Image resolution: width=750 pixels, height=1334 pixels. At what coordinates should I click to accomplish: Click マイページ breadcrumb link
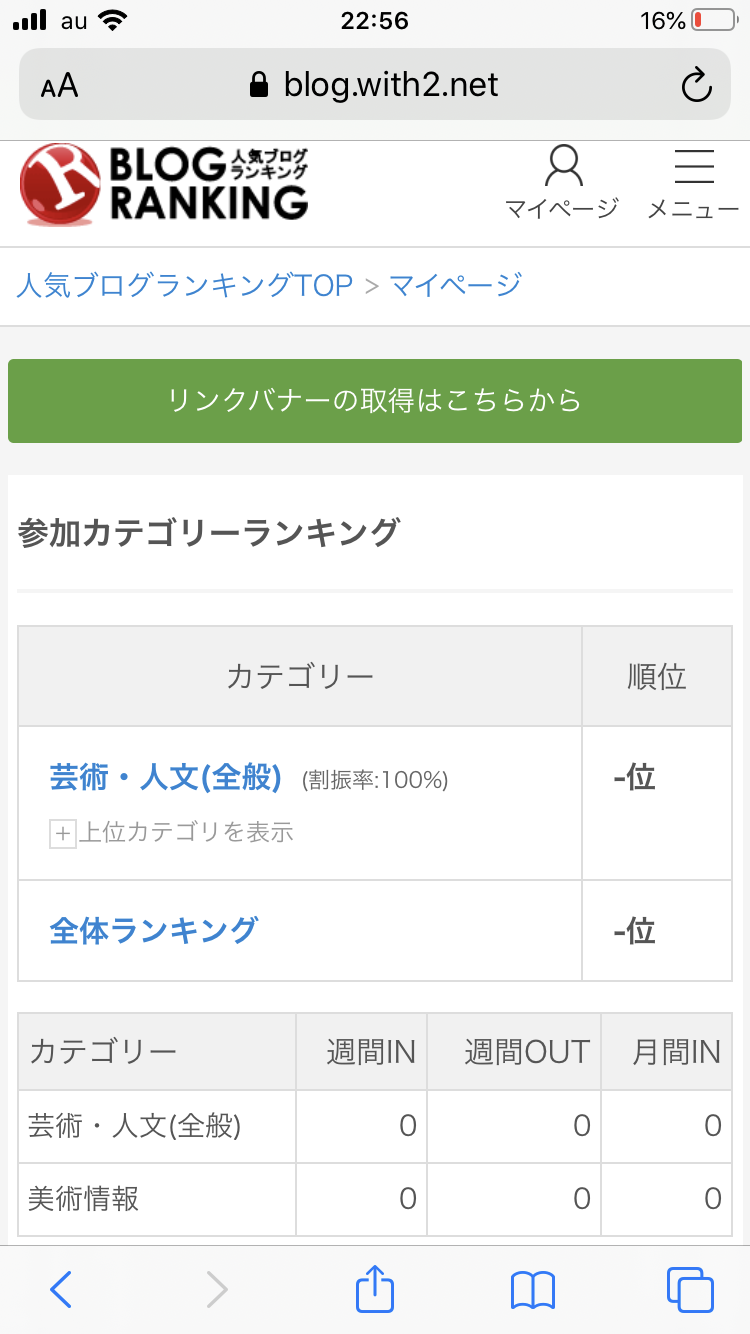[455, 285]
